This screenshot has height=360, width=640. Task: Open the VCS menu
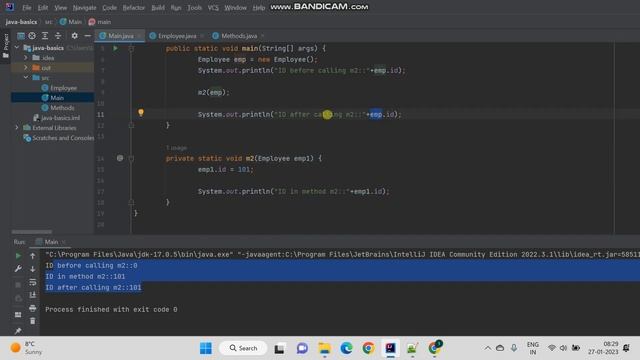[213, 8]
